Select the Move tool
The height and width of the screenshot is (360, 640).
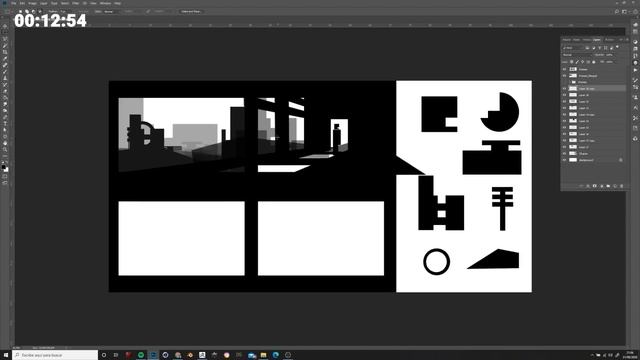coord(5,26)
